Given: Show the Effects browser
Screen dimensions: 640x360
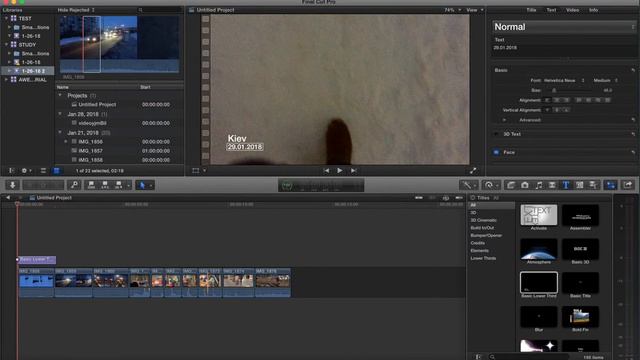Looking at the screenshot, I should pyautogui.click(x=511, y=185).
